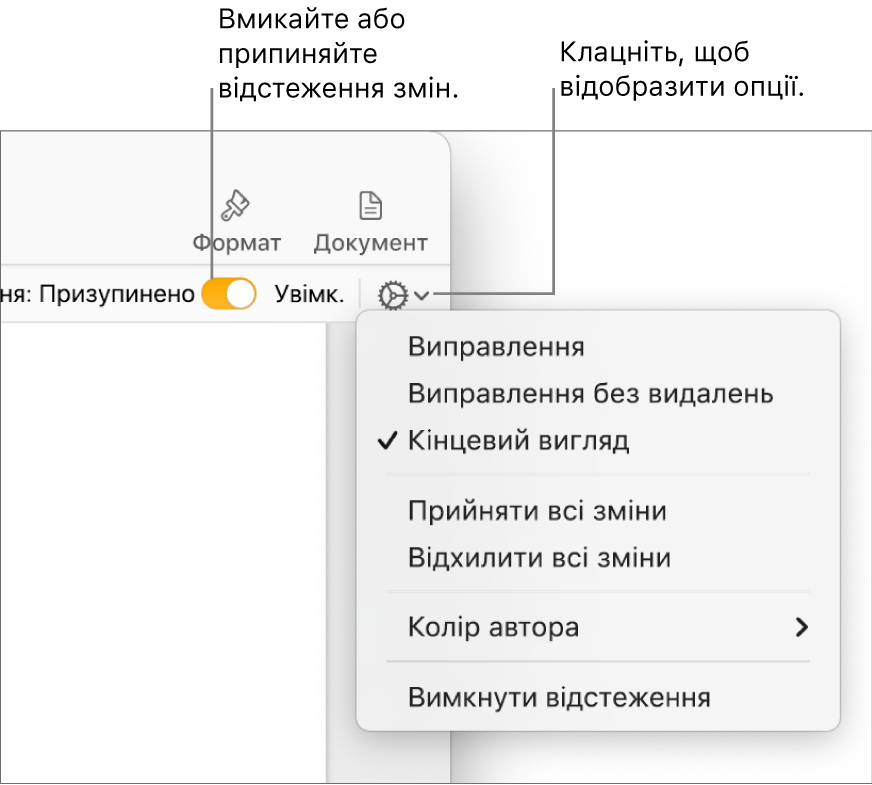Toggle change tracking switch to paused
The image size is (872, 785).
point(229,294)
